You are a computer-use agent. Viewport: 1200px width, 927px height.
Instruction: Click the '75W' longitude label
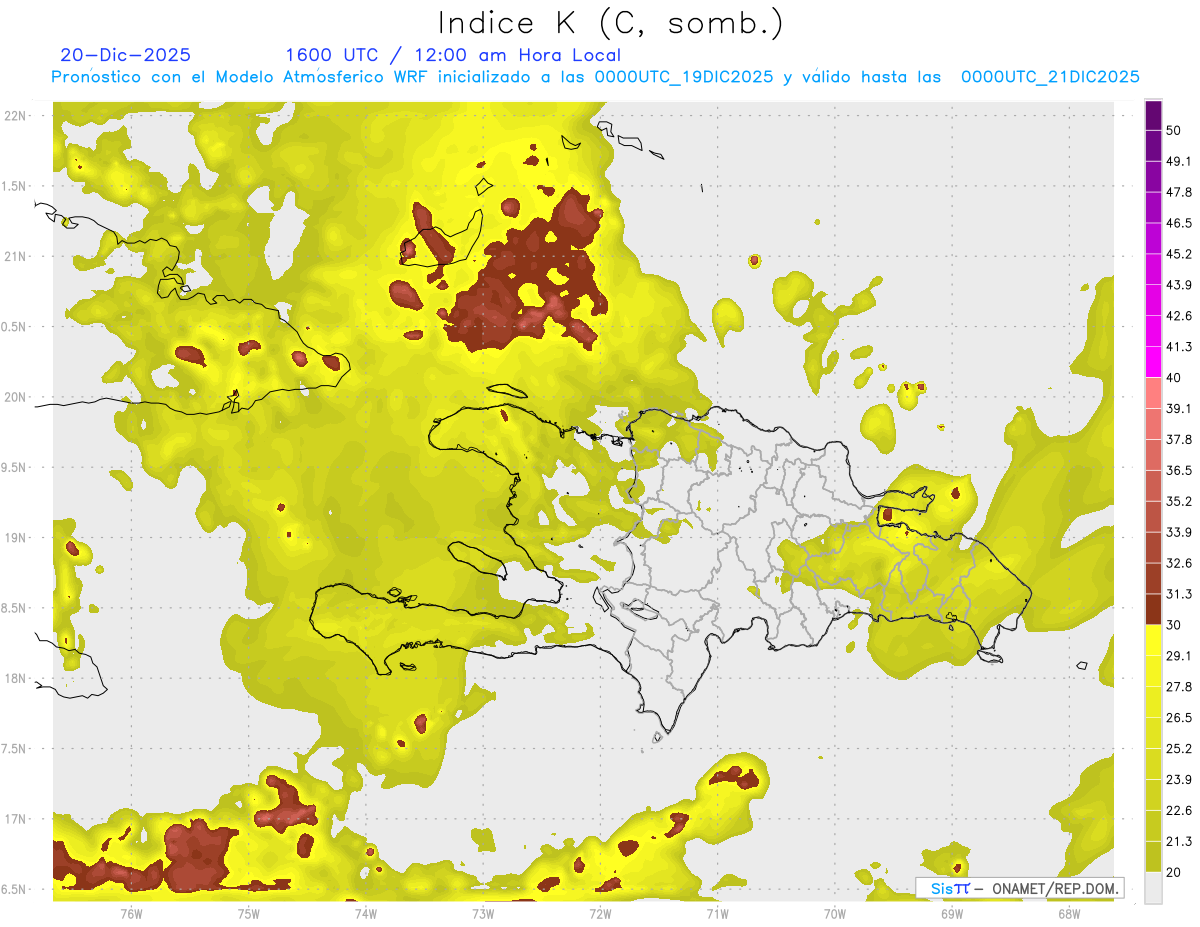coord(249,914)
